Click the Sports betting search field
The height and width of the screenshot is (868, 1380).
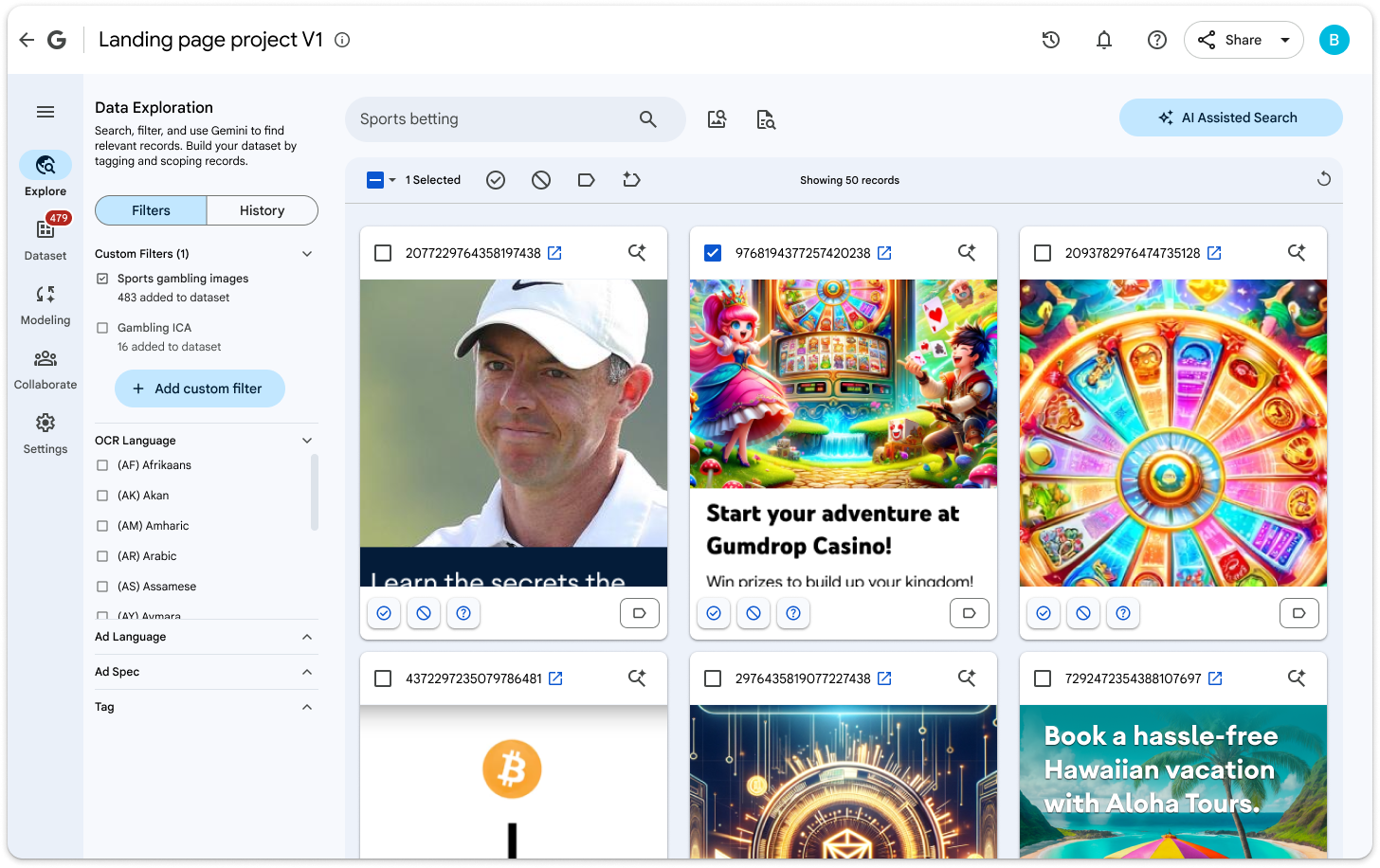(493, 119)
